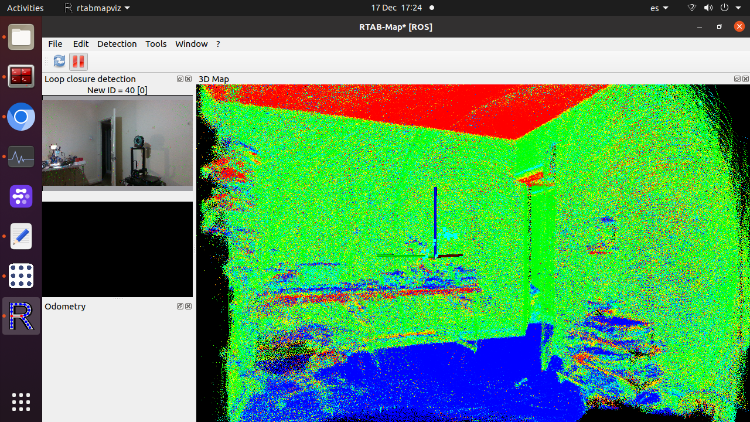750x422 pixels.
Task: Float the Odometry panel
Action: (179, 306)
